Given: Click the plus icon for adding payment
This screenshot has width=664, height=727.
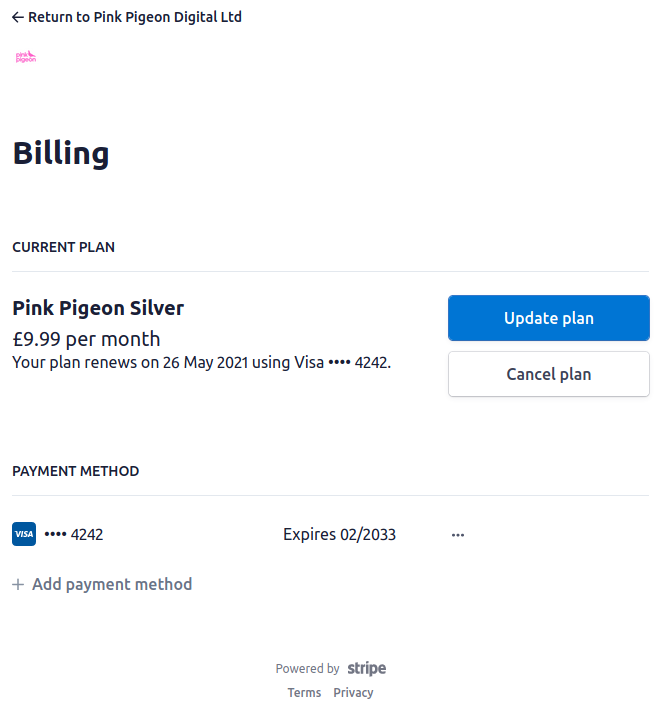Looking at the screenshot, I should (18, 584).
